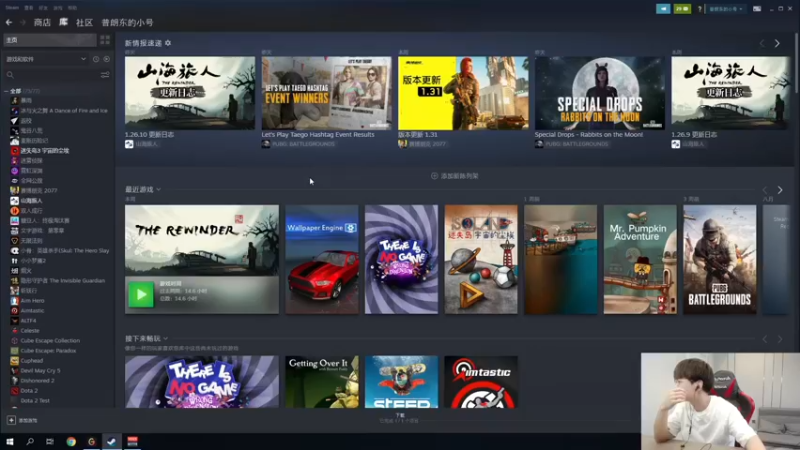Open the Windows Start menu
The width and height of the screenshot is (800, 450).
(x=9, y=442)
